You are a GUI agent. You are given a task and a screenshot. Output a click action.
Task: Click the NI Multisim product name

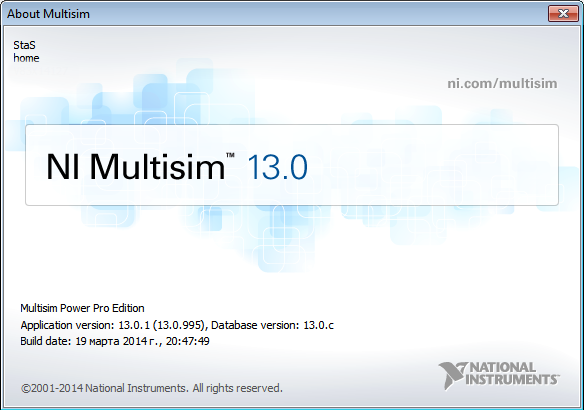pos(135,167)
